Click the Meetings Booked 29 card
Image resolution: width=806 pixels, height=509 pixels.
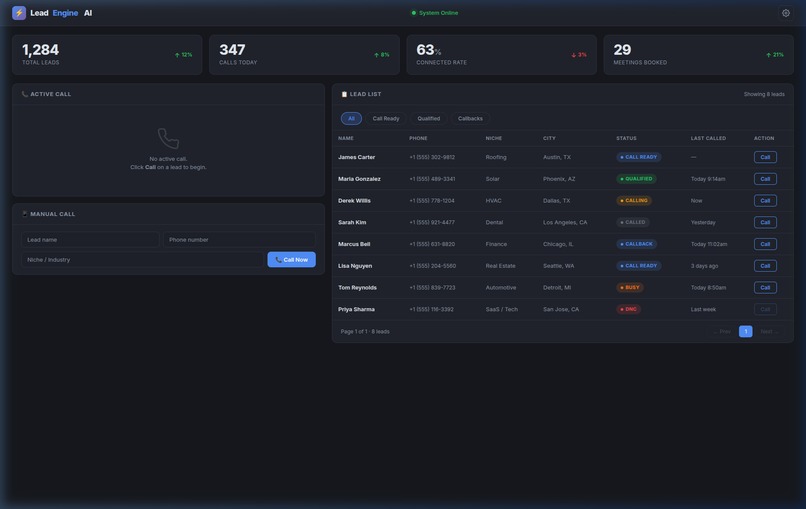[x=699, y=55]
